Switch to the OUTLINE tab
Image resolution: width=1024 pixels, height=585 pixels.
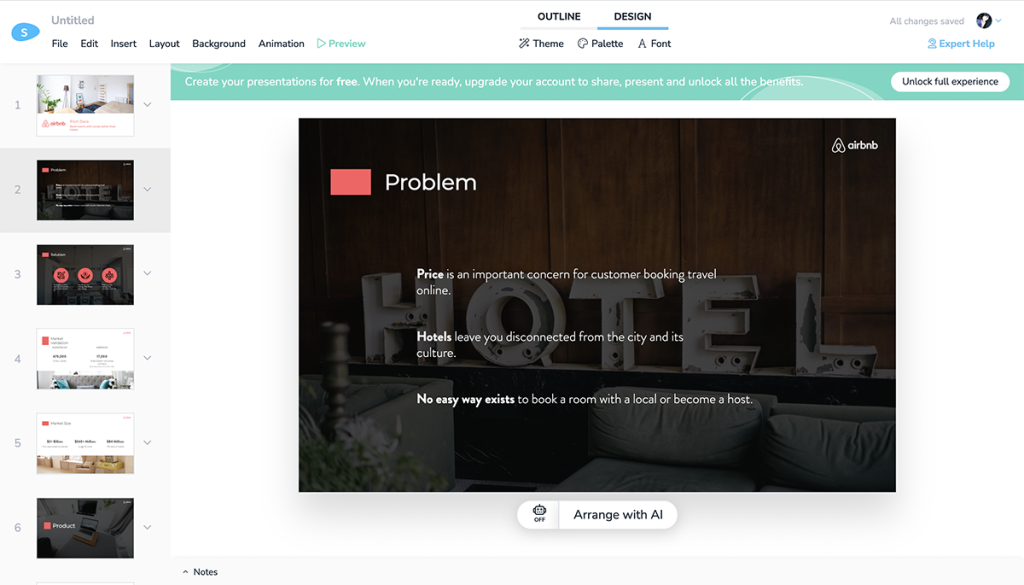click(557, 16)
